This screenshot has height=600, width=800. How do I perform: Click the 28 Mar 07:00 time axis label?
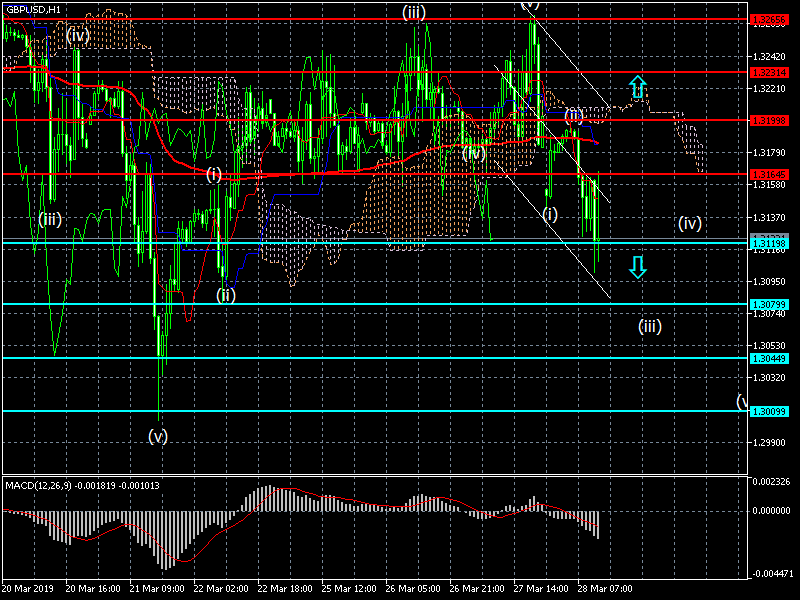(x=605, y=588)
